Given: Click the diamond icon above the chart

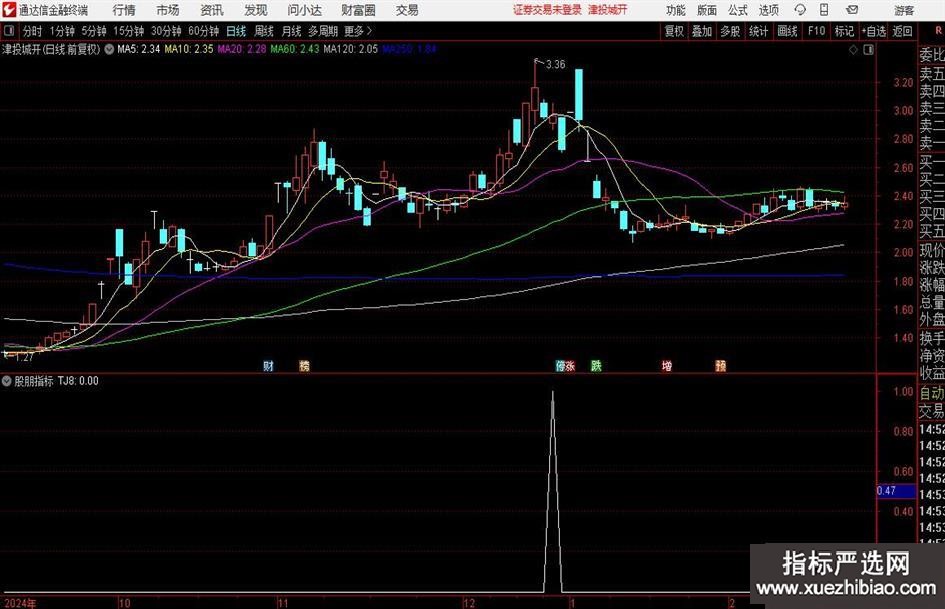Looking at the screenshot, I should (x=853, y=49).
